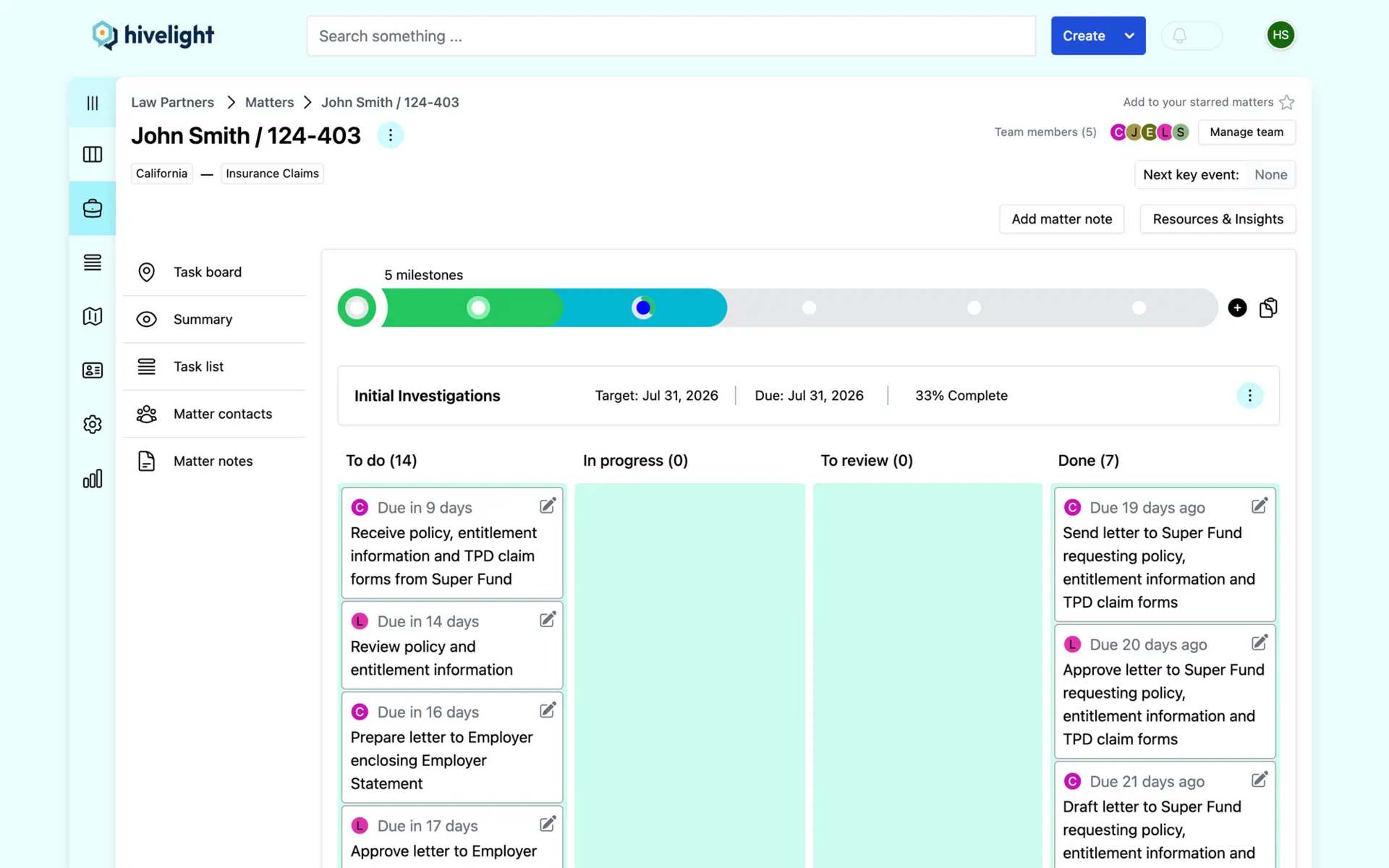Go to Law Partners breadcrumb
Viewport: 1389px width, 868px height.
(x=172, y=103)
